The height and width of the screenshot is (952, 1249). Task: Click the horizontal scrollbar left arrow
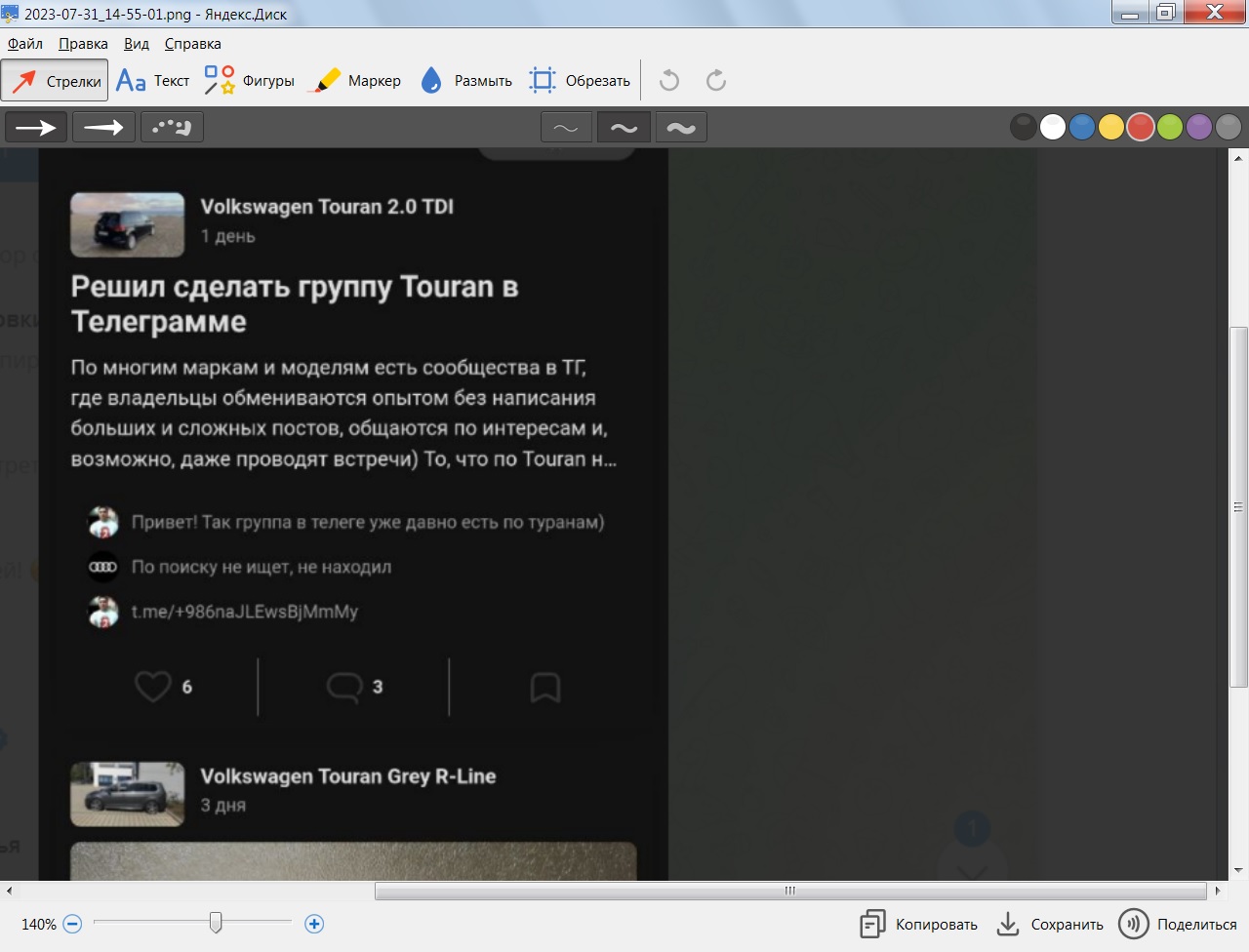click(x=9, y=891)
